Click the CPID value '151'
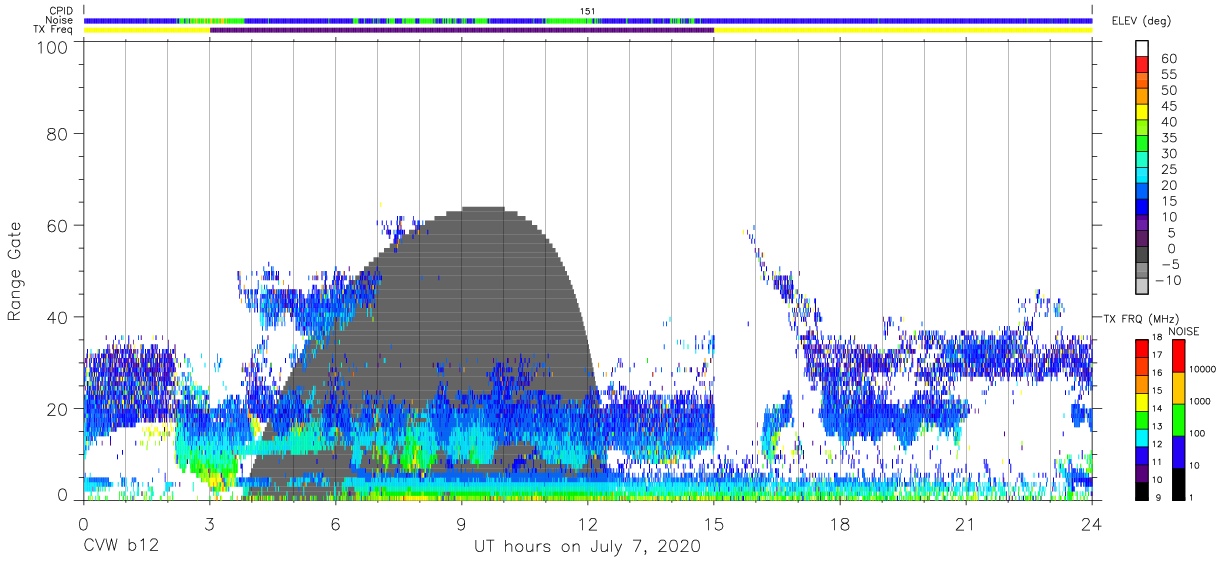This screenshot has width=1228, height=567. coord(588,11)
